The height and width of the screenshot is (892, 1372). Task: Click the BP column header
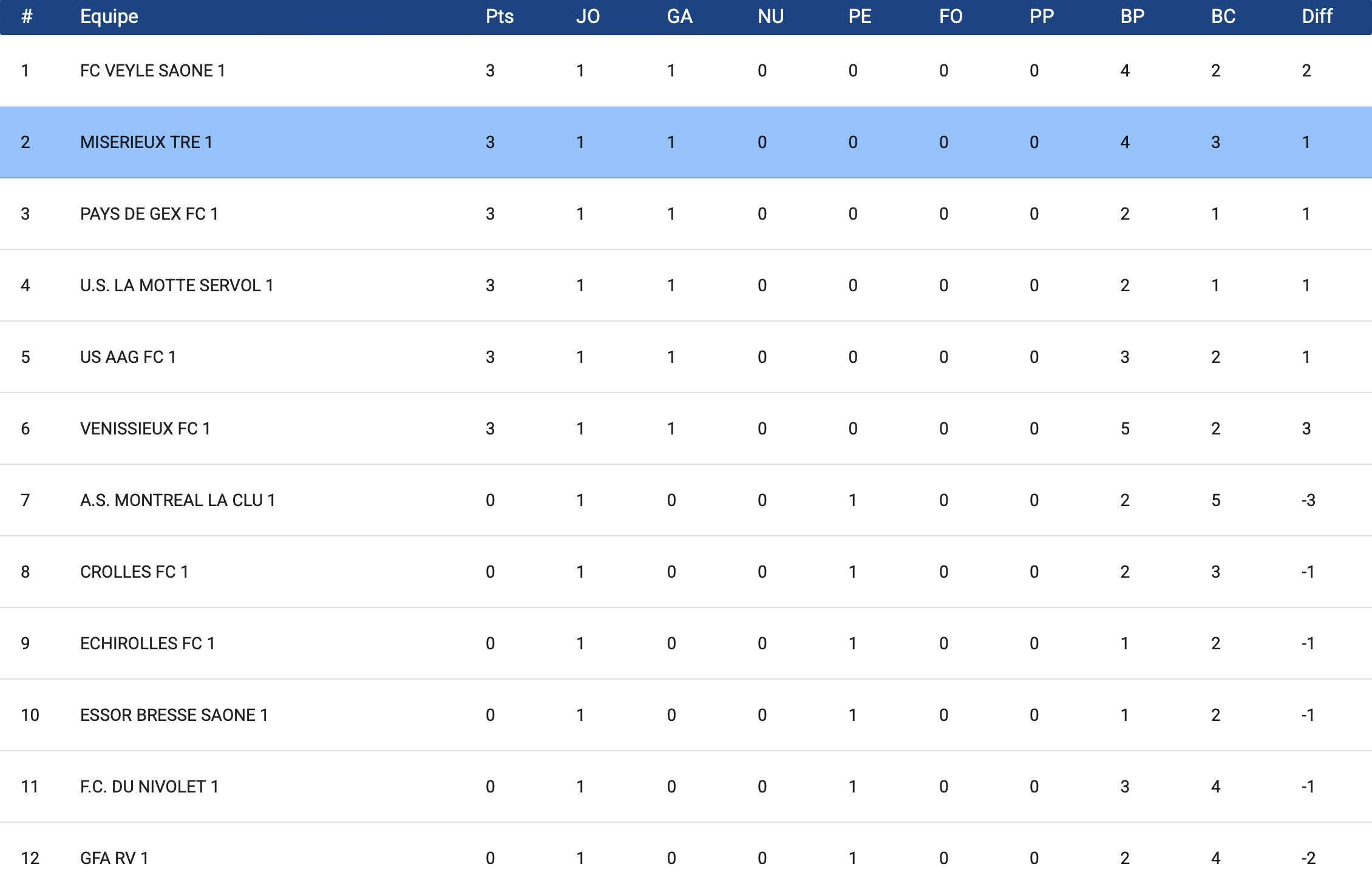[1132, 16]
